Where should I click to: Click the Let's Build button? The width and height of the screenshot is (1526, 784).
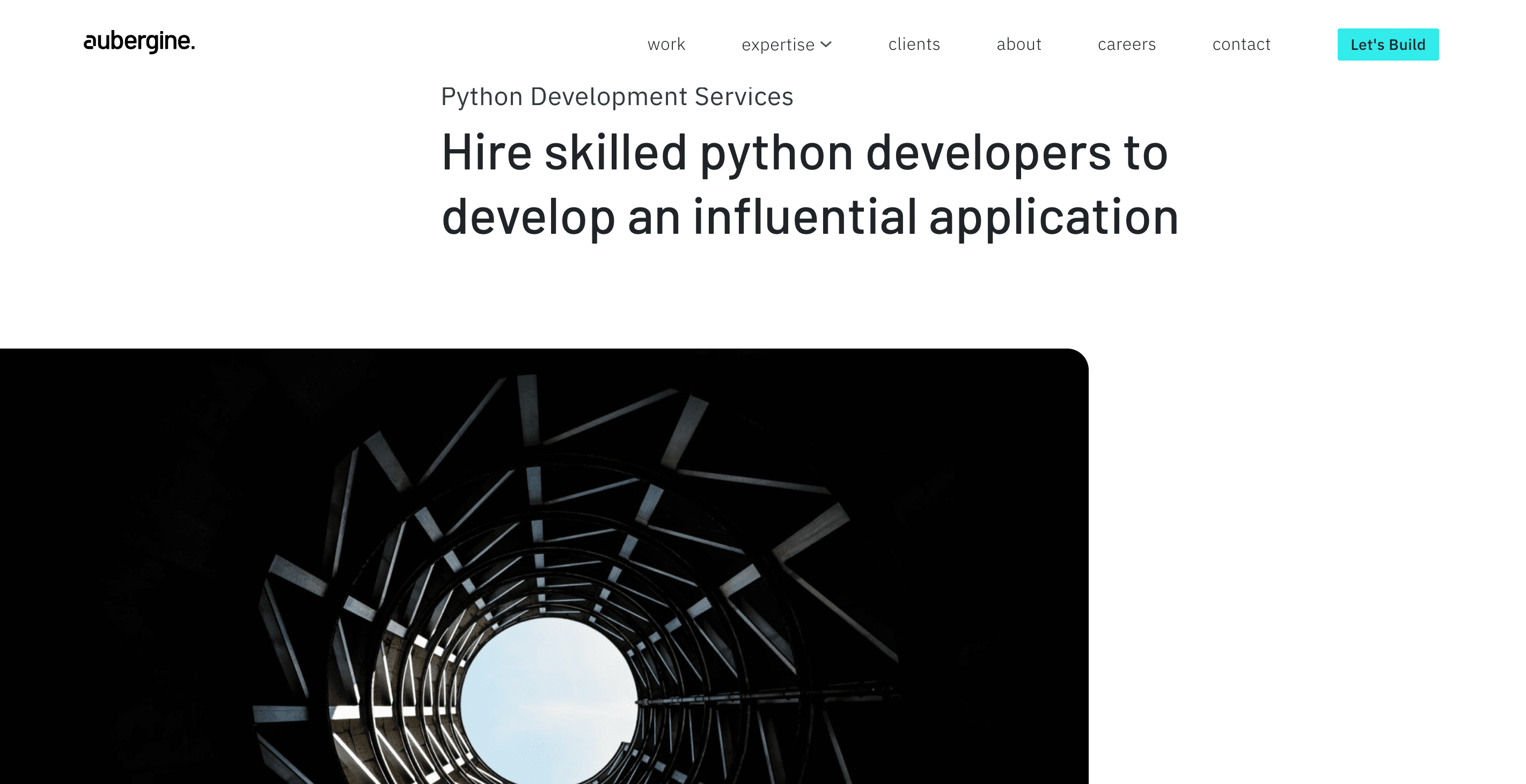tap(1388, 45)
